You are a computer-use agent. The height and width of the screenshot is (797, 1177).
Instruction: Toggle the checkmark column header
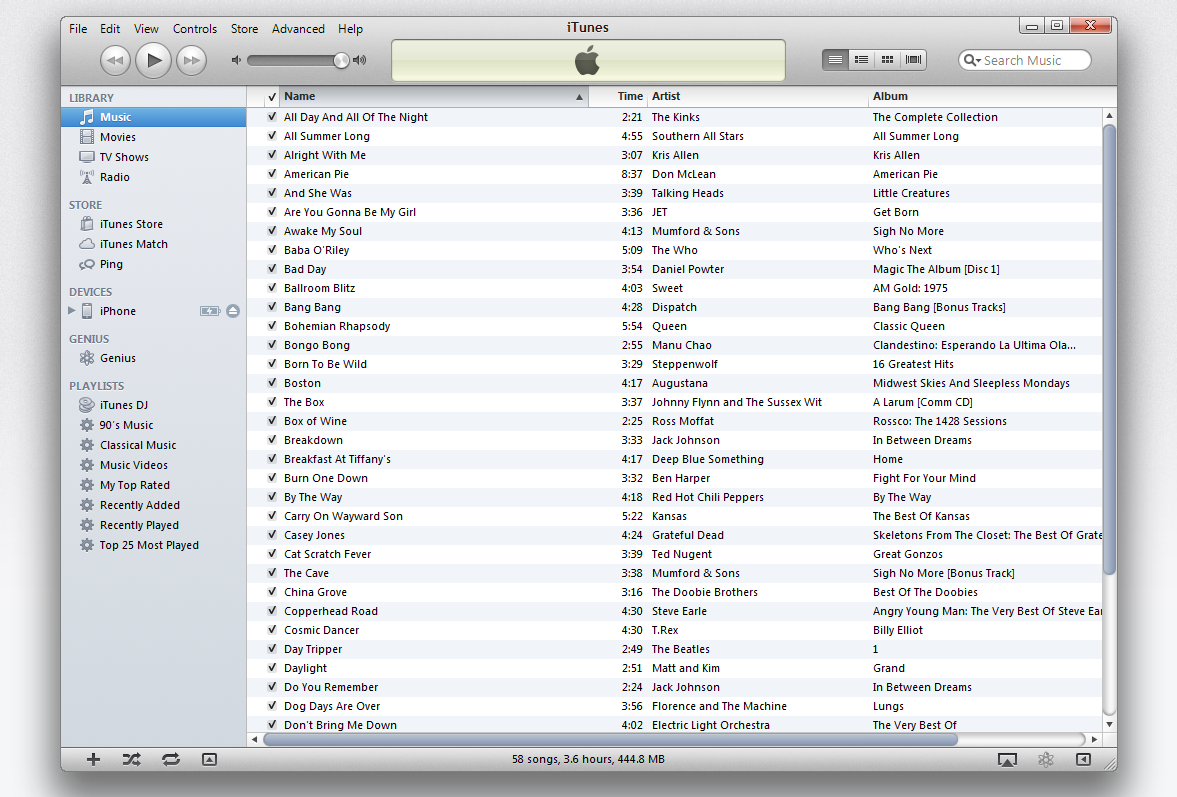pyautogui.click(x=272, y=97)
